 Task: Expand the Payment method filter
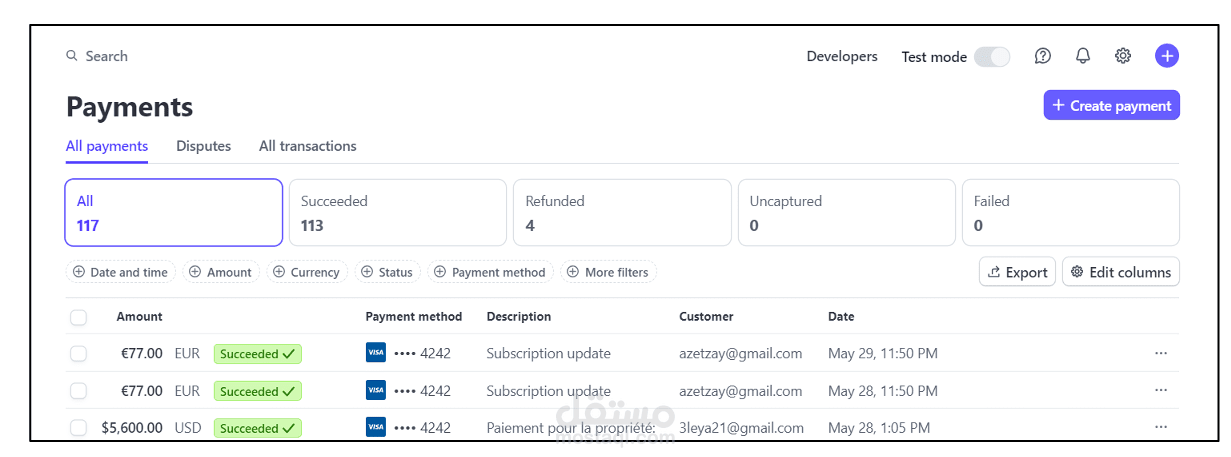click(490, 272)
